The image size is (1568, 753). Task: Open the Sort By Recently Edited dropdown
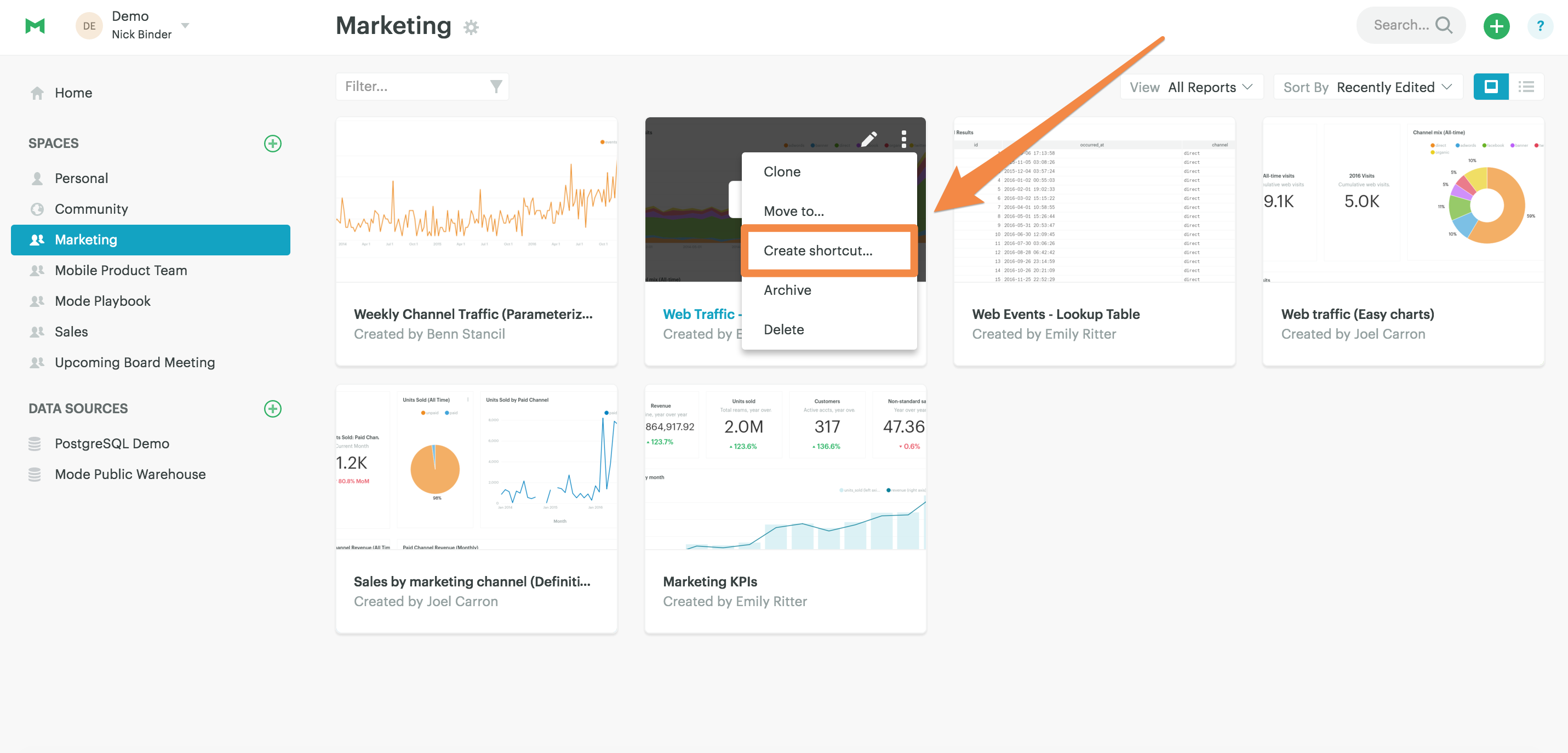(1367, 87)
